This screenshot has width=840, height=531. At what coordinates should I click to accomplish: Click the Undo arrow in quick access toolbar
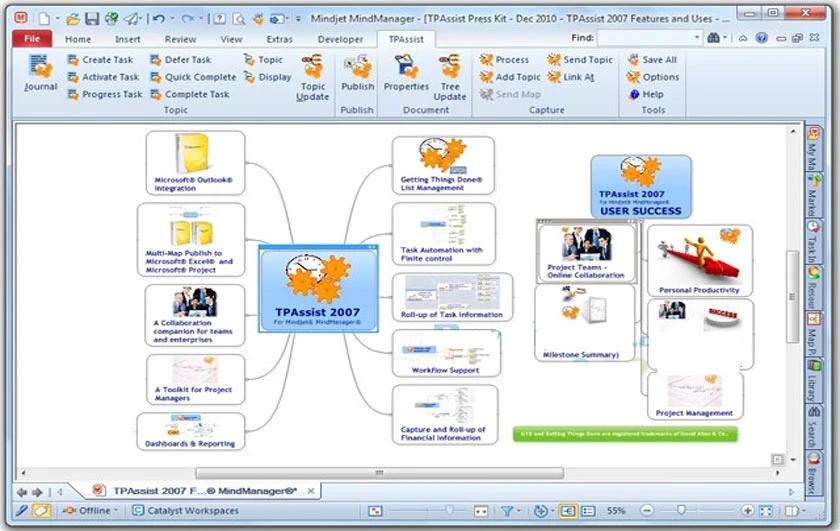tap(159, 19)
